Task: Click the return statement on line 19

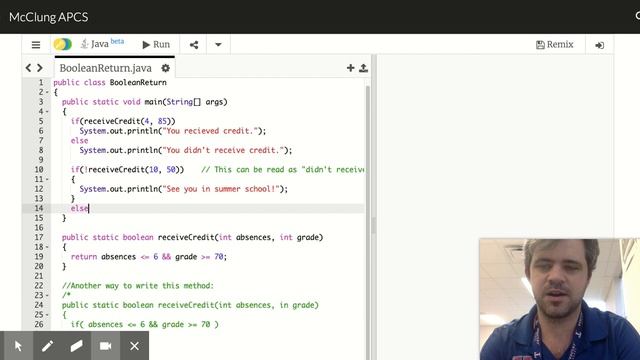Action: 149,257
